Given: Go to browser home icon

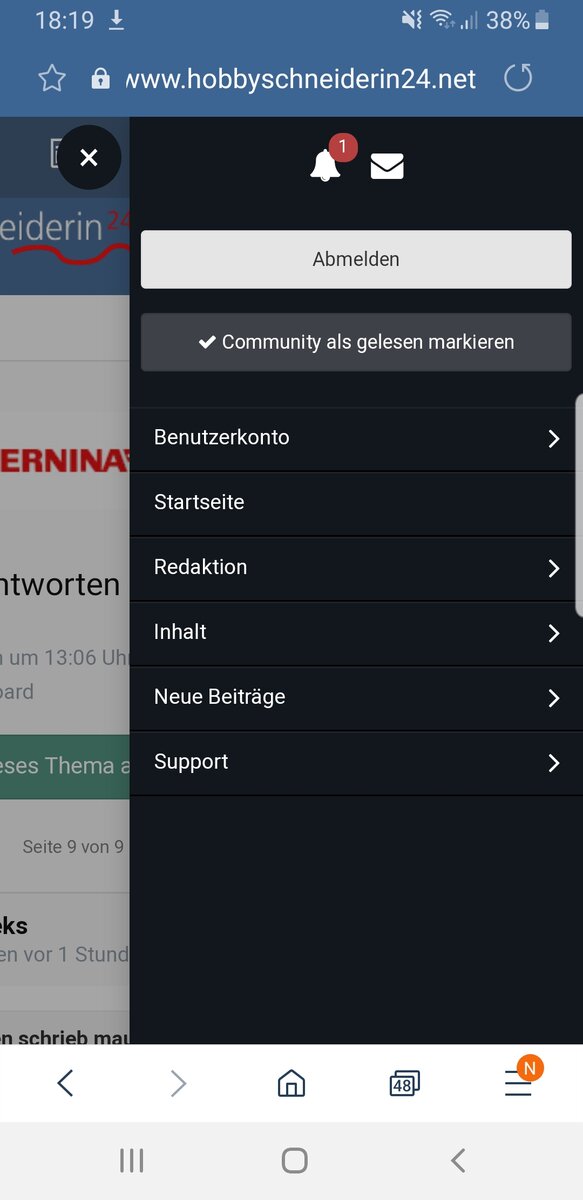Looking at the screenshot, I should 291,1083.
